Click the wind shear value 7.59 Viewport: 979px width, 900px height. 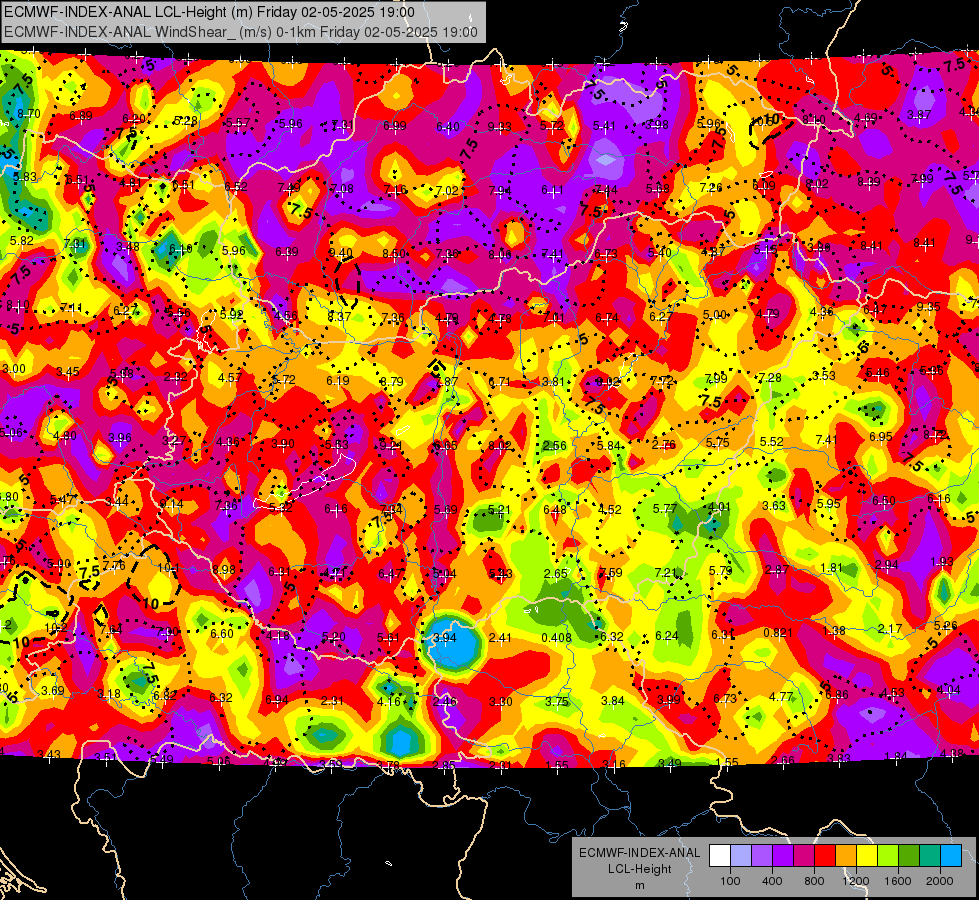(611, 573)
